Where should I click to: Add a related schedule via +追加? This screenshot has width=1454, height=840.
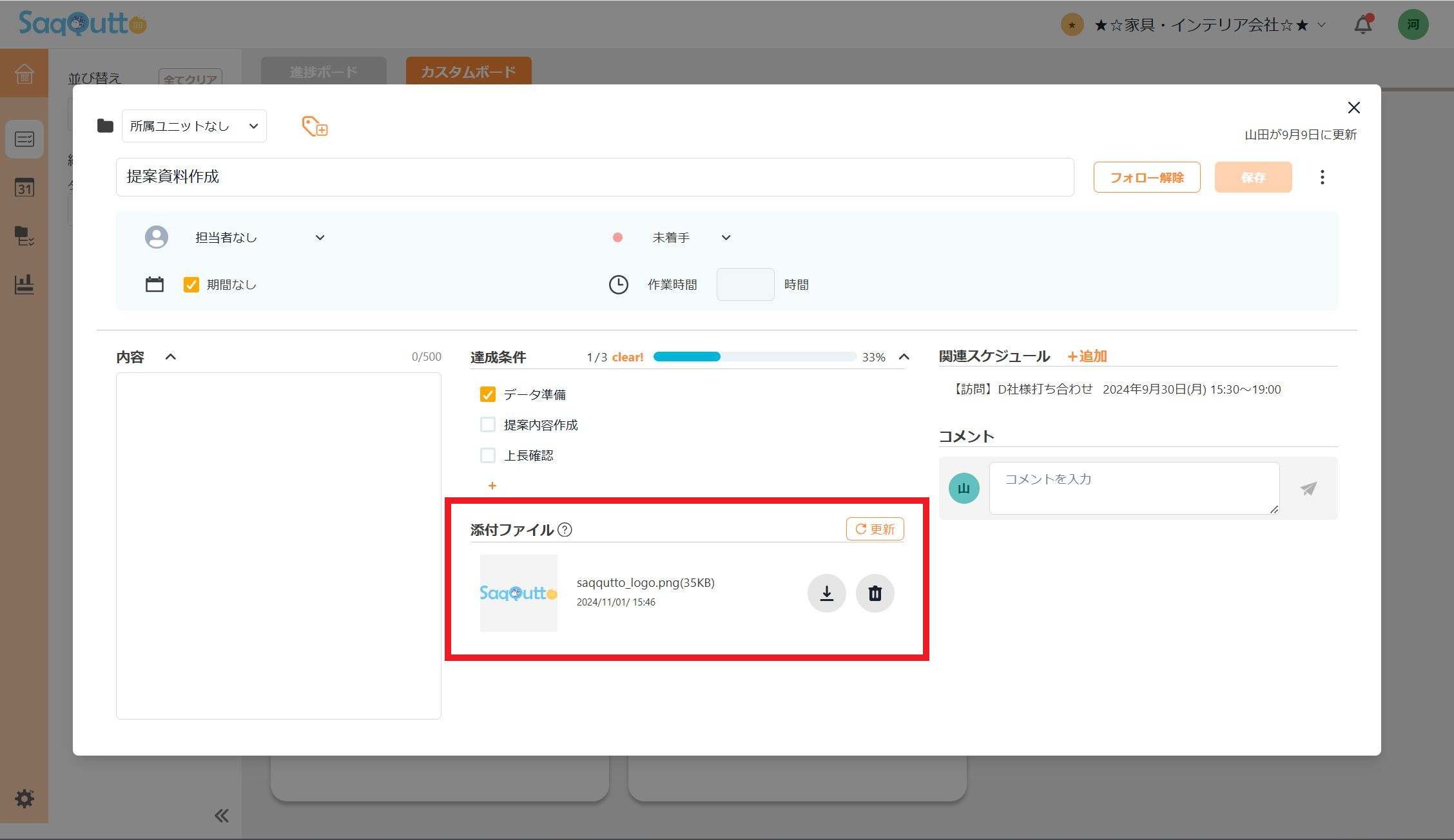click(x=1087, y=356)
